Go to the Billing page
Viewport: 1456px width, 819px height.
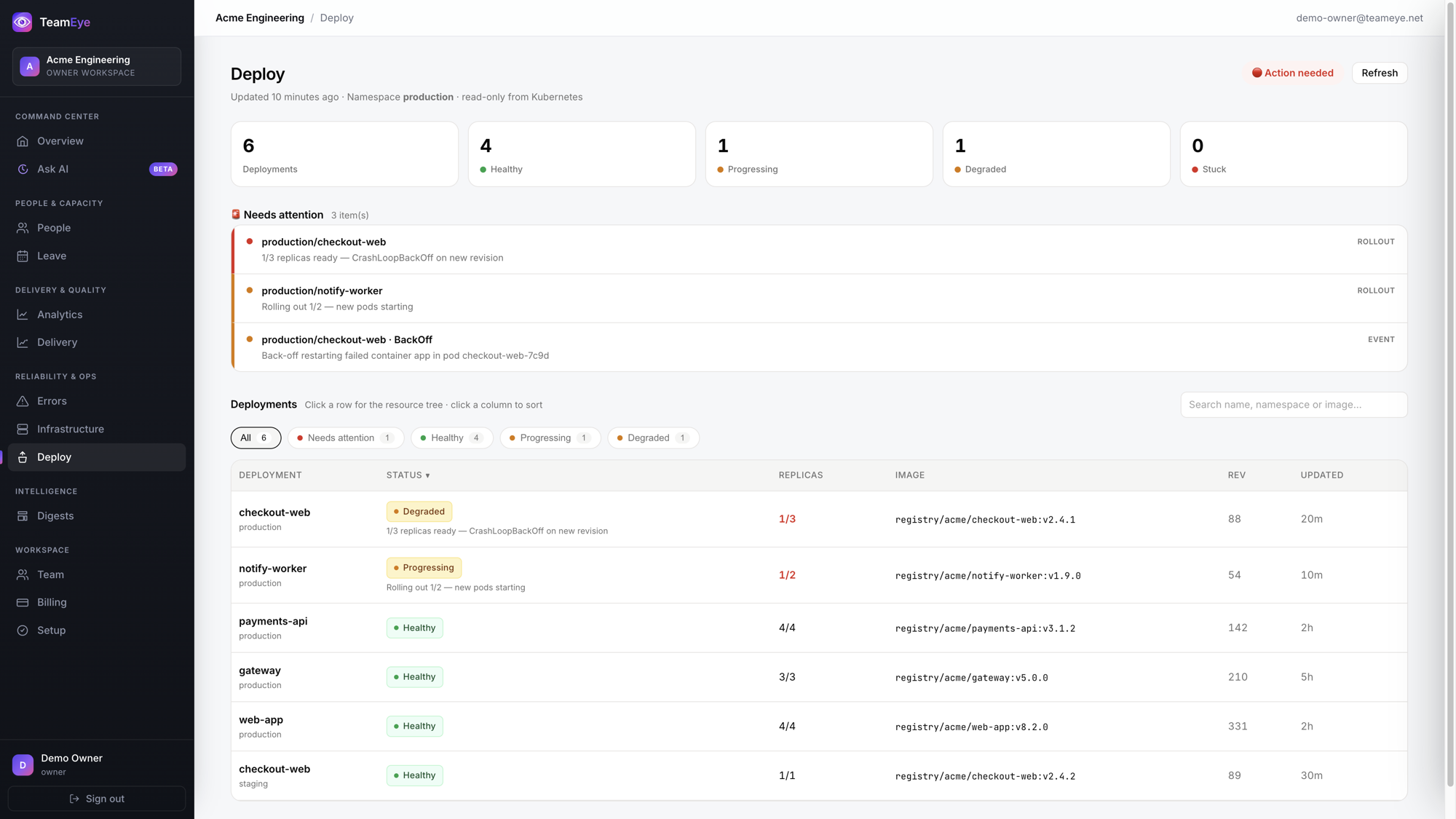[x=97, y=603]
